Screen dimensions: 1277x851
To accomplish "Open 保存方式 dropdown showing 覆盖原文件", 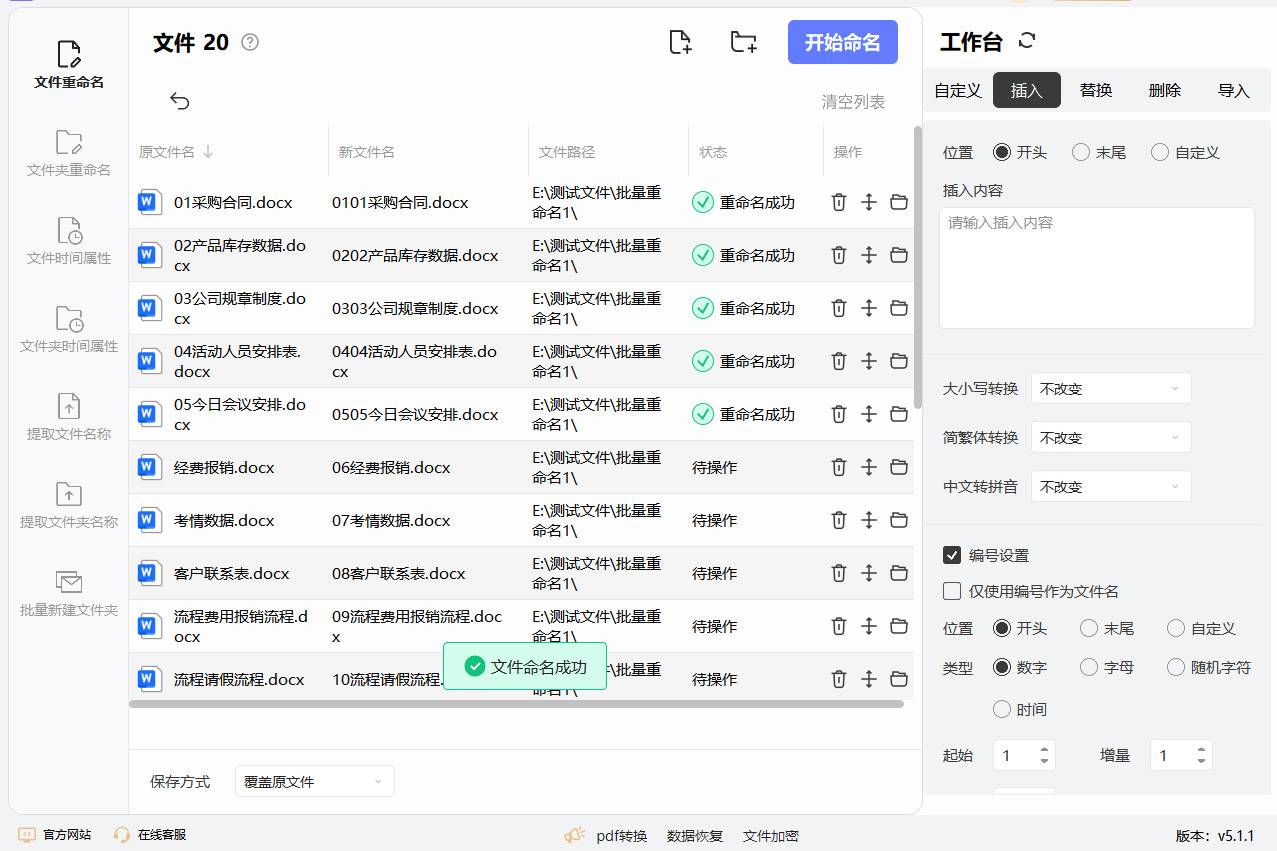I will tap(314, 781).
